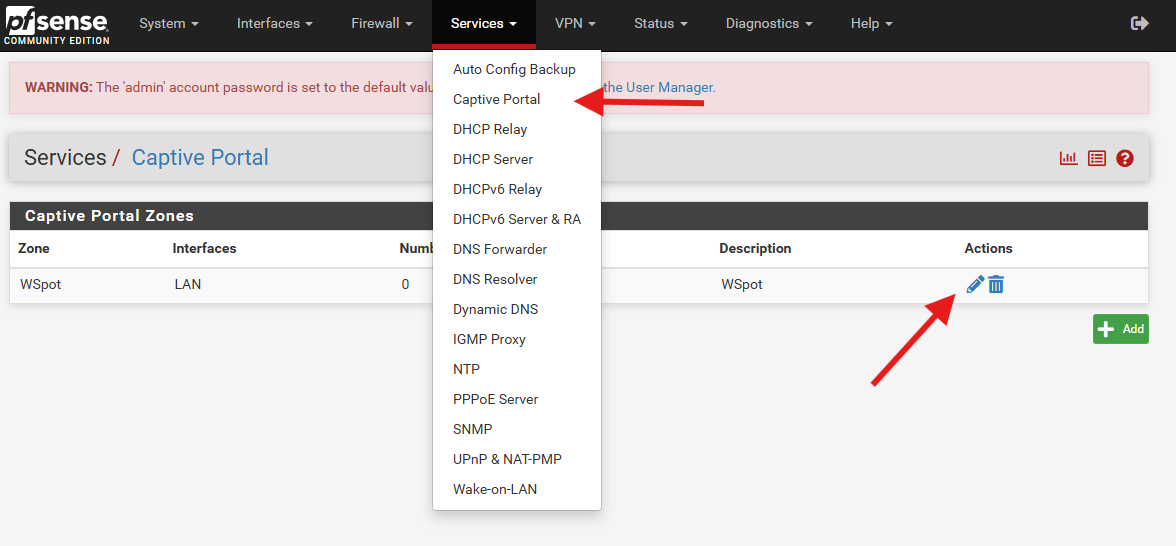Open the Diagnostics dropdown menu
Screen dimensions: 1176x546
pyautogui.click(x=768, y=23)
